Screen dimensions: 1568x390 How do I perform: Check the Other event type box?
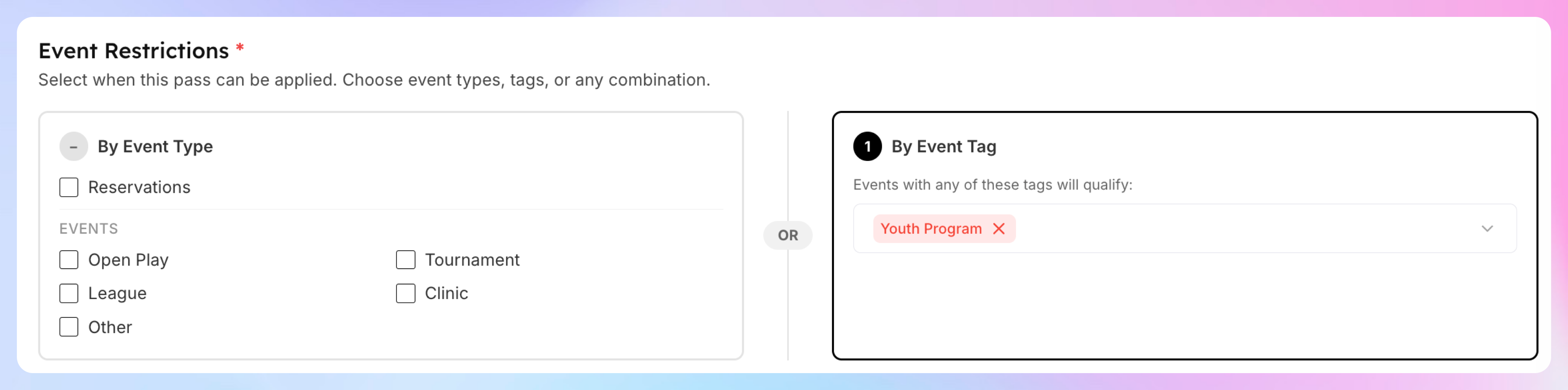click(69, 327)
